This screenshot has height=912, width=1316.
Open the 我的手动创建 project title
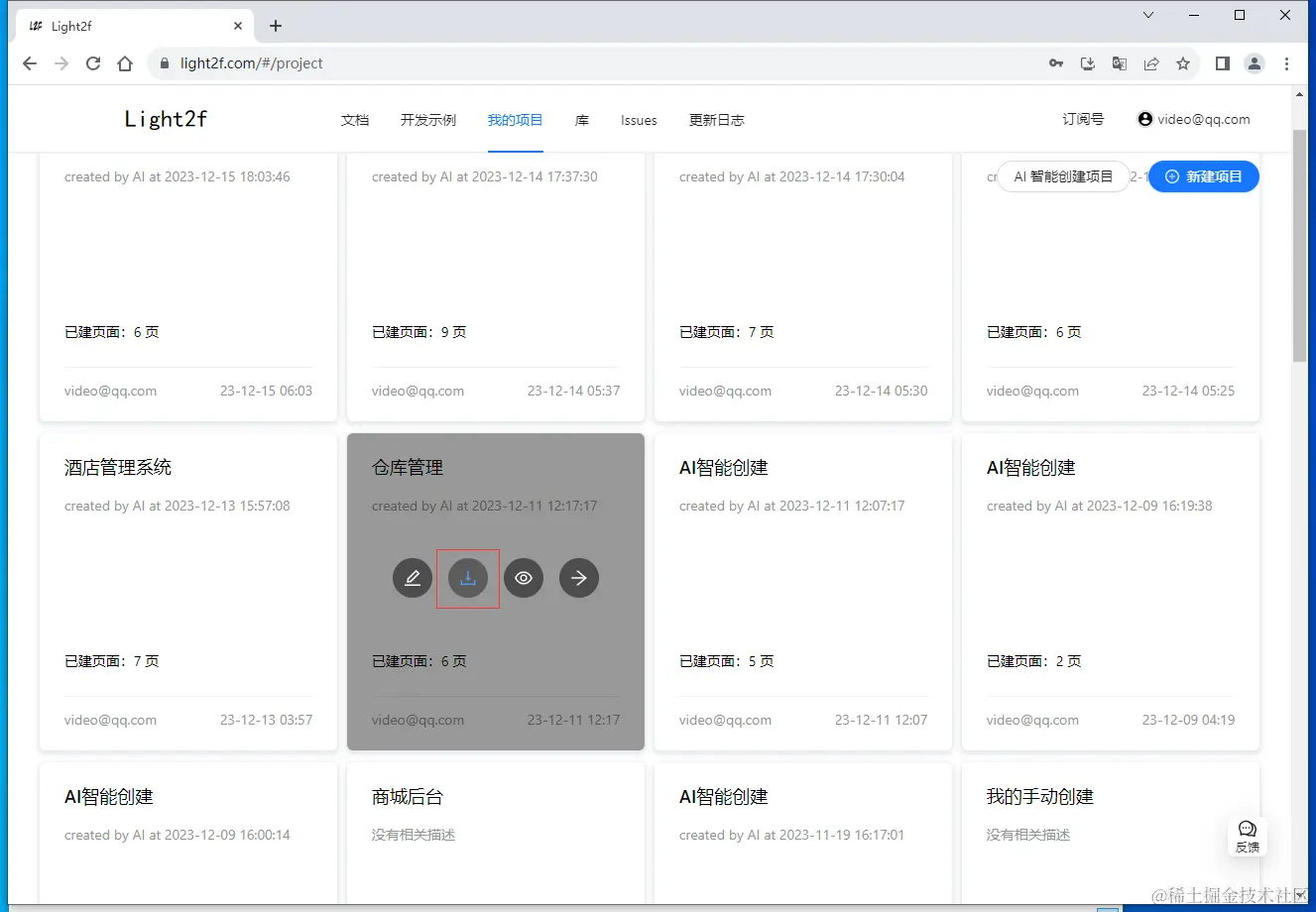(1040, 797)
